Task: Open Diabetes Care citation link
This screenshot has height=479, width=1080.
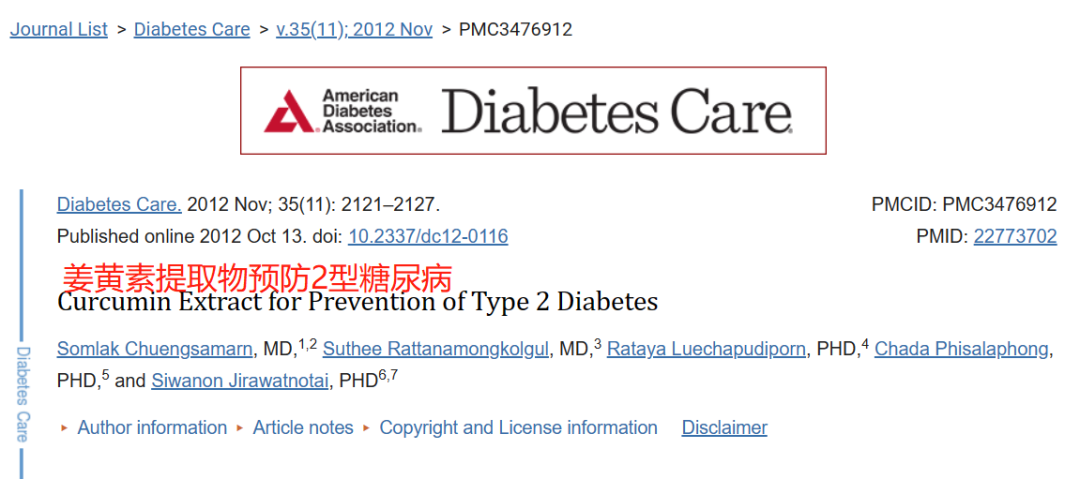Action: [x=119, y=205]
